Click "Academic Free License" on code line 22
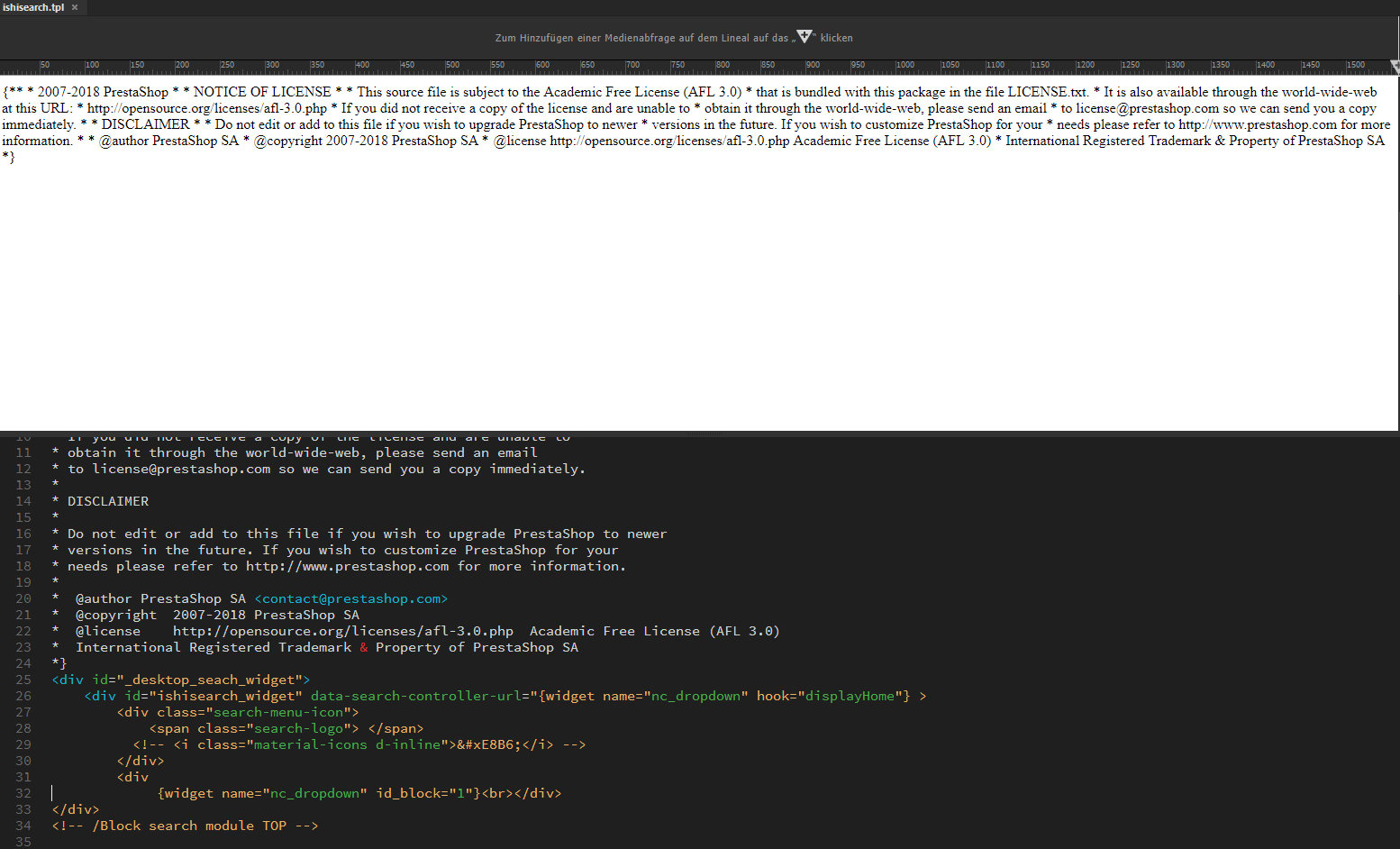The image size is (1400, 849). 614,631
